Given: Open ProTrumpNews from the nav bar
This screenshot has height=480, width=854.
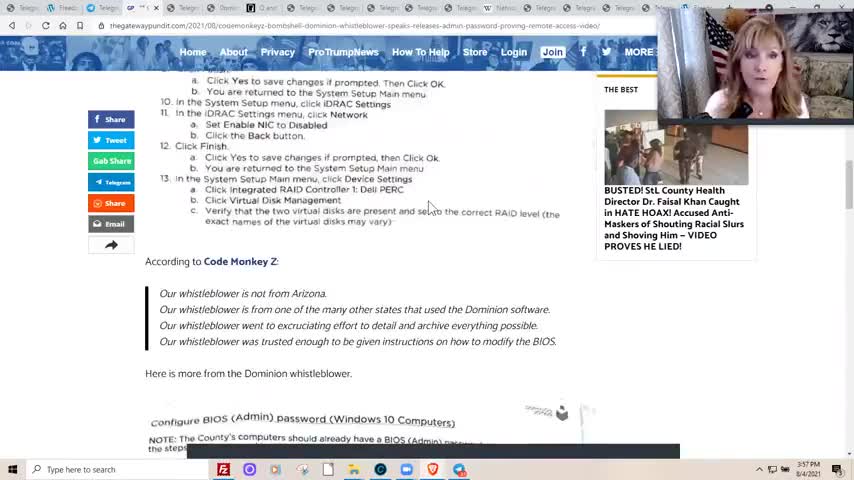Looking at the screenshot, I should [x=343, y=52].
